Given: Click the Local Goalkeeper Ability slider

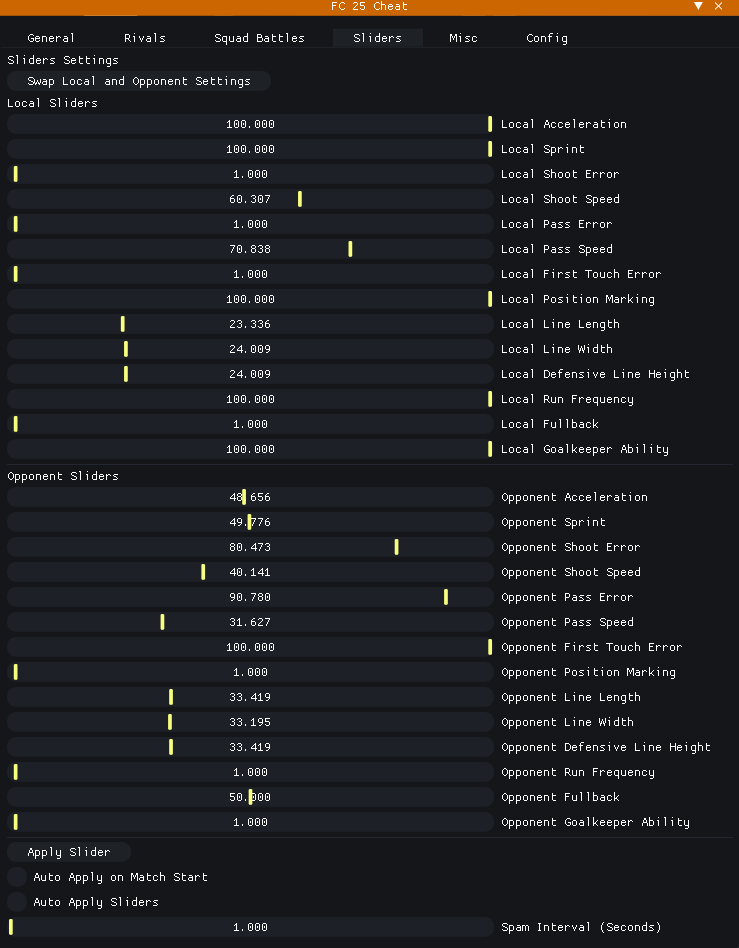Looking at the screenshot, I should pos(250,449).
